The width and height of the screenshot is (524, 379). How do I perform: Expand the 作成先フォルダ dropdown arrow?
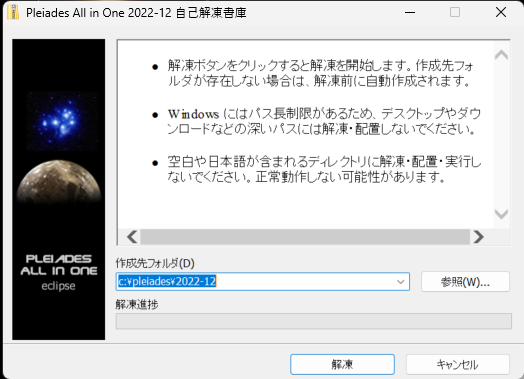click(x=400, y=282)
